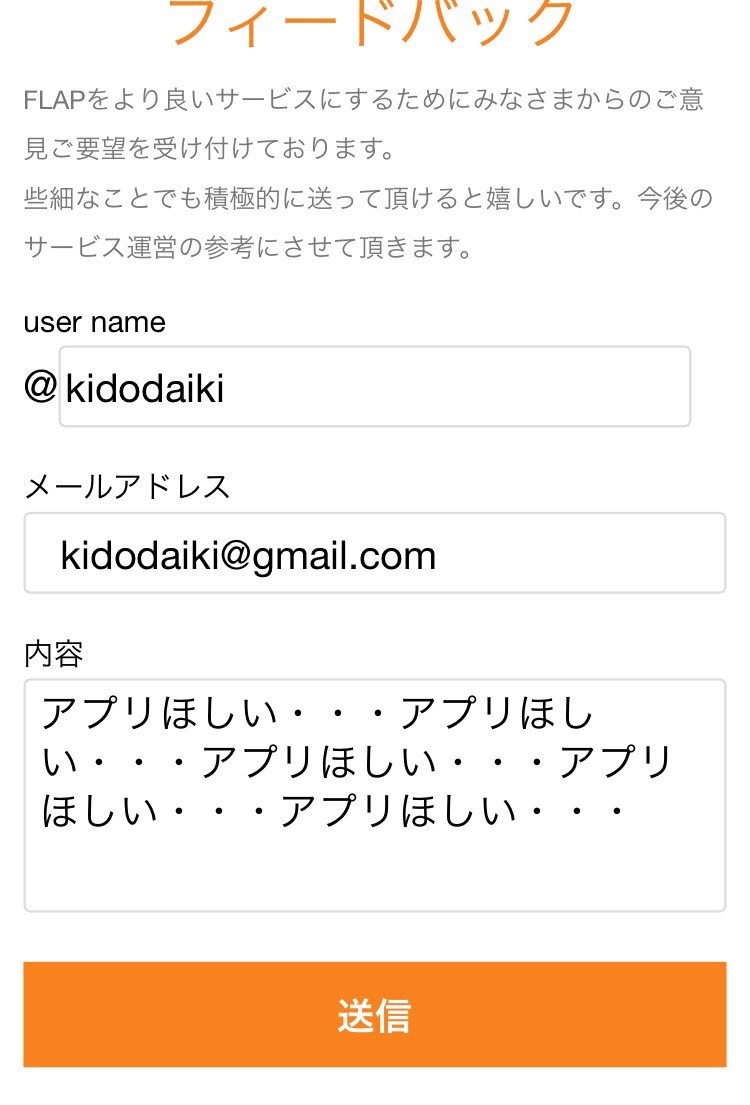The image size is (750, 1105).
Task: Click the "user name" field label
Action: click(x=94, y=322)
